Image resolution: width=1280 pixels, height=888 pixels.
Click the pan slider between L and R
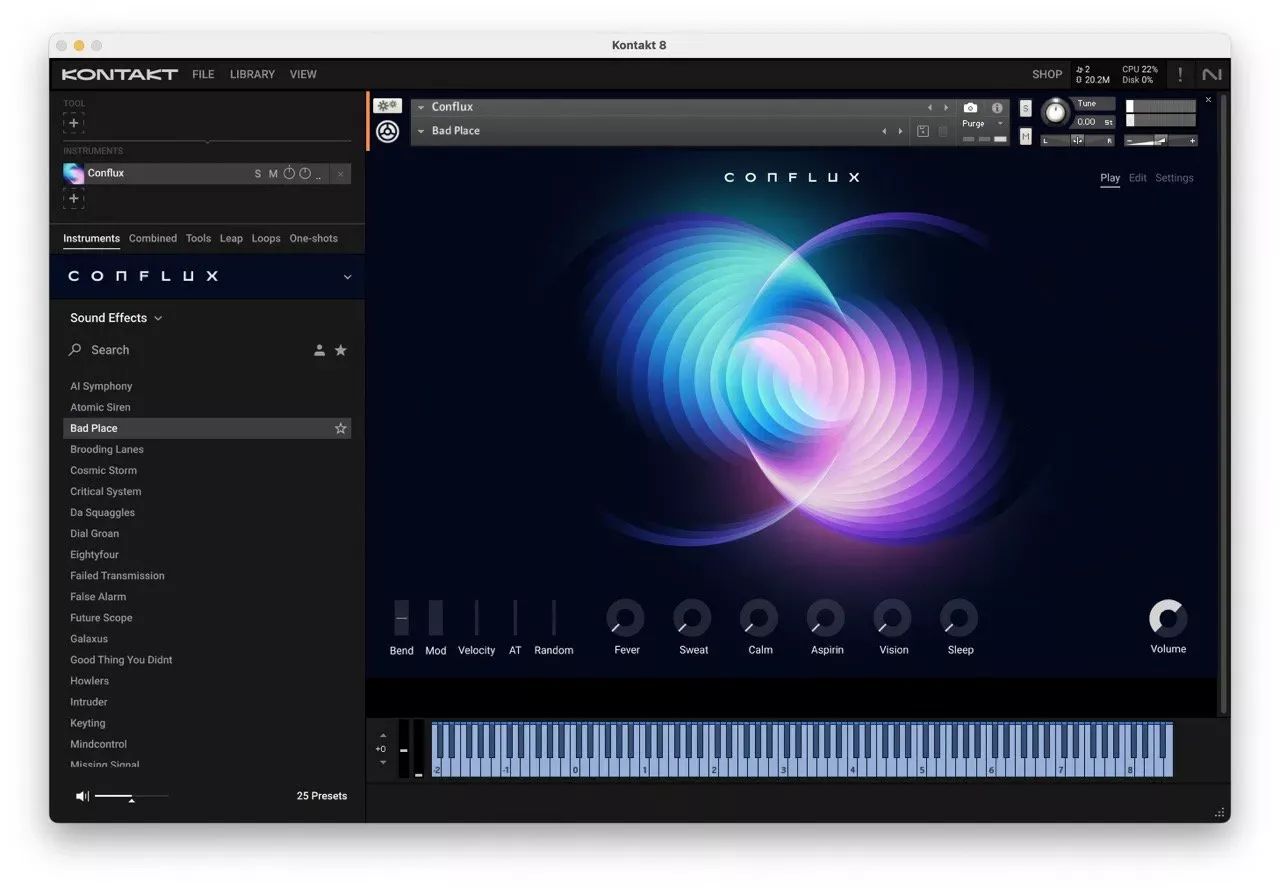[1077, 141]
